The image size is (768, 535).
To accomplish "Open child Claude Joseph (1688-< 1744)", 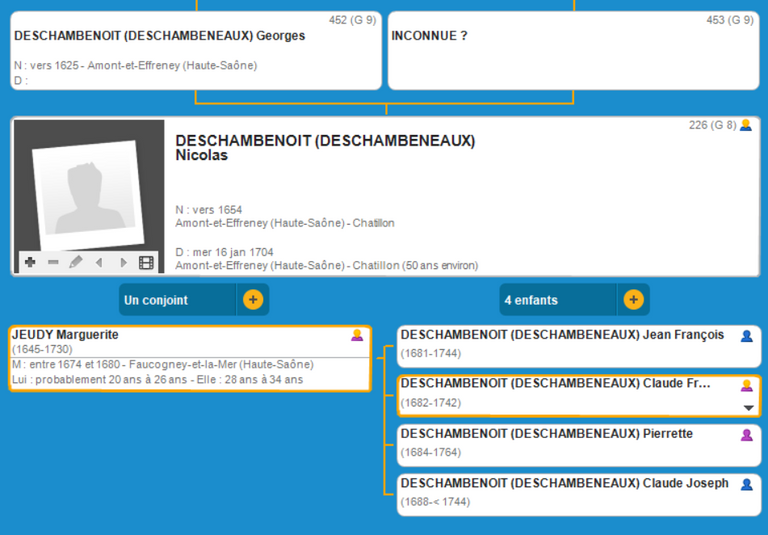I will tap(565, 492).
